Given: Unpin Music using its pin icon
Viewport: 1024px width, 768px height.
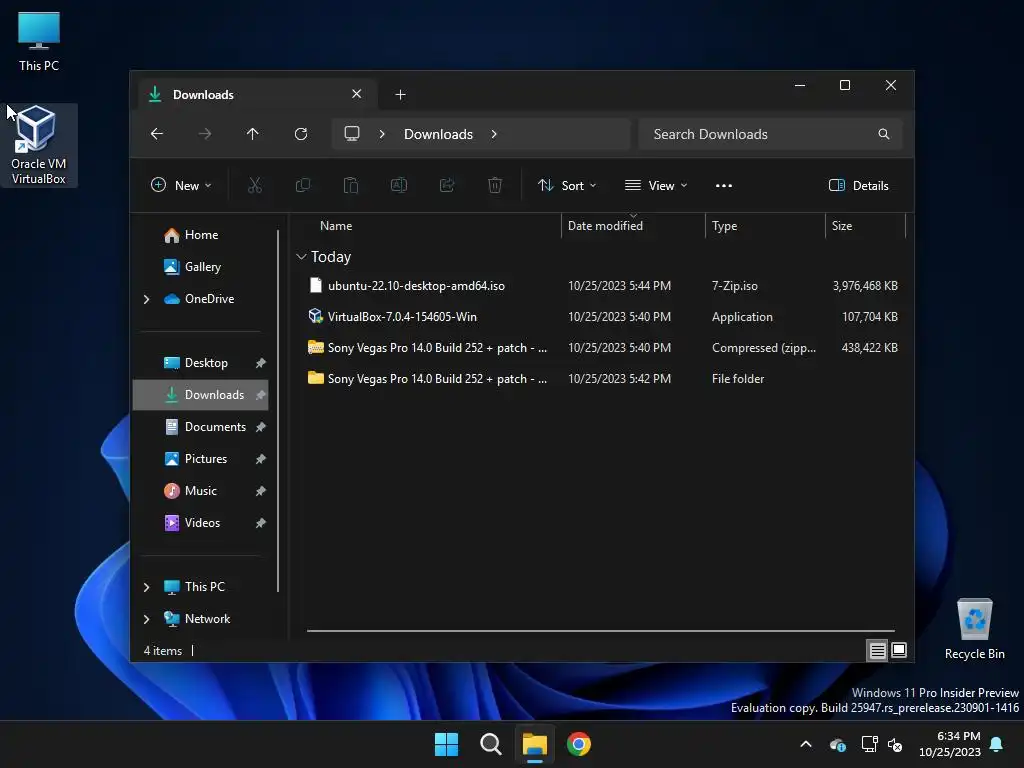Looking at the screenshot, I should pyautogui.click(x=261, y=491).
